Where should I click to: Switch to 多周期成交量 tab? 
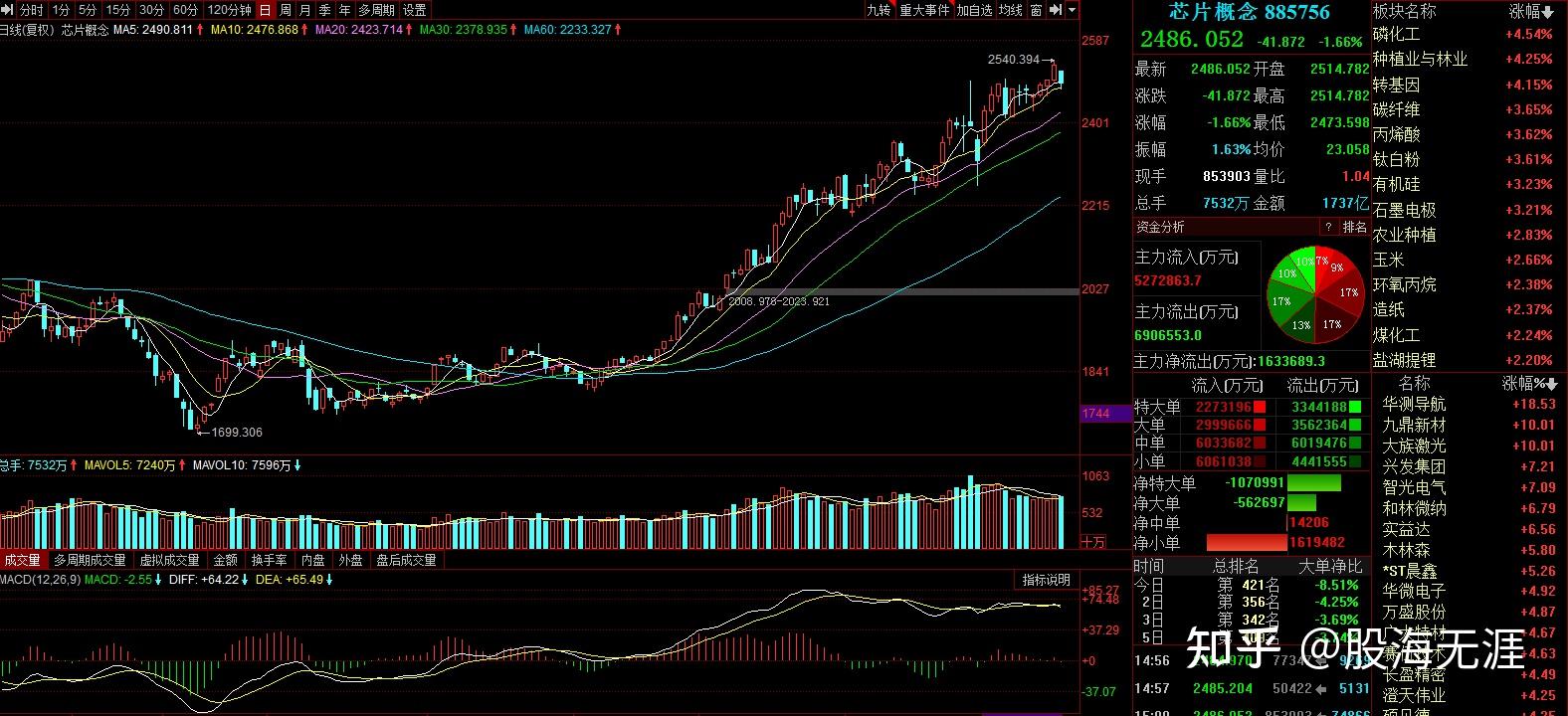pyautogui.click(x=91, y=560)
